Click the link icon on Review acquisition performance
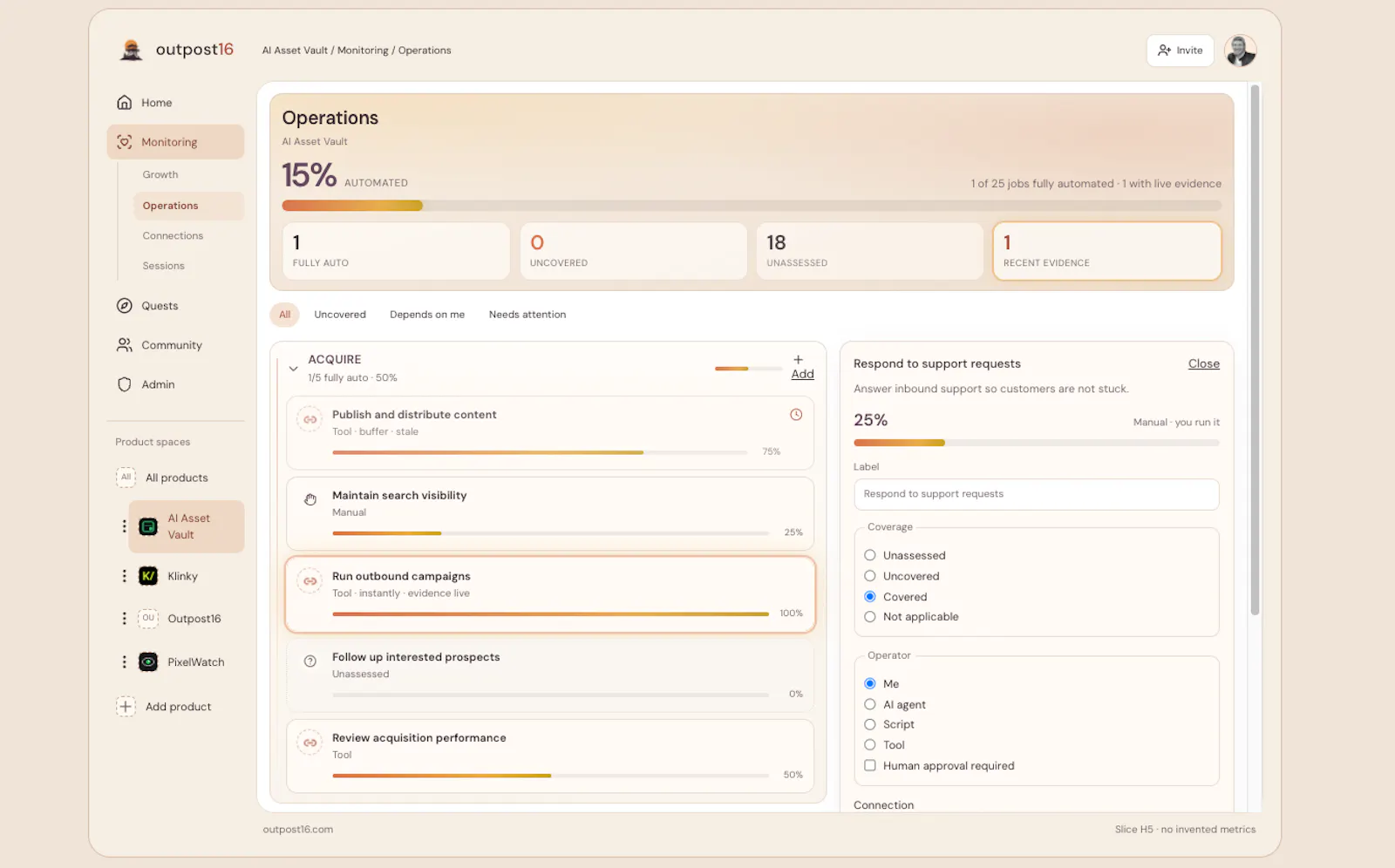This screenshot has width=1395, height=868. point(310,743)
